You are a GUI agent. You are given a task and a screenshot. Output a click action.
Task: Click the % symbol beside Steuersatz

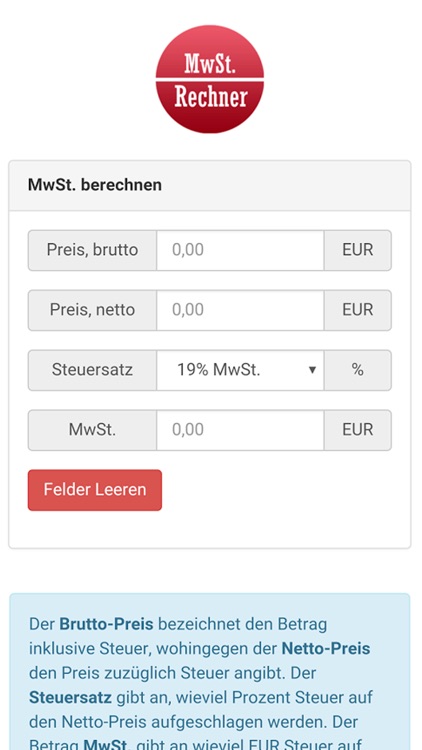[x=357, y=370]
